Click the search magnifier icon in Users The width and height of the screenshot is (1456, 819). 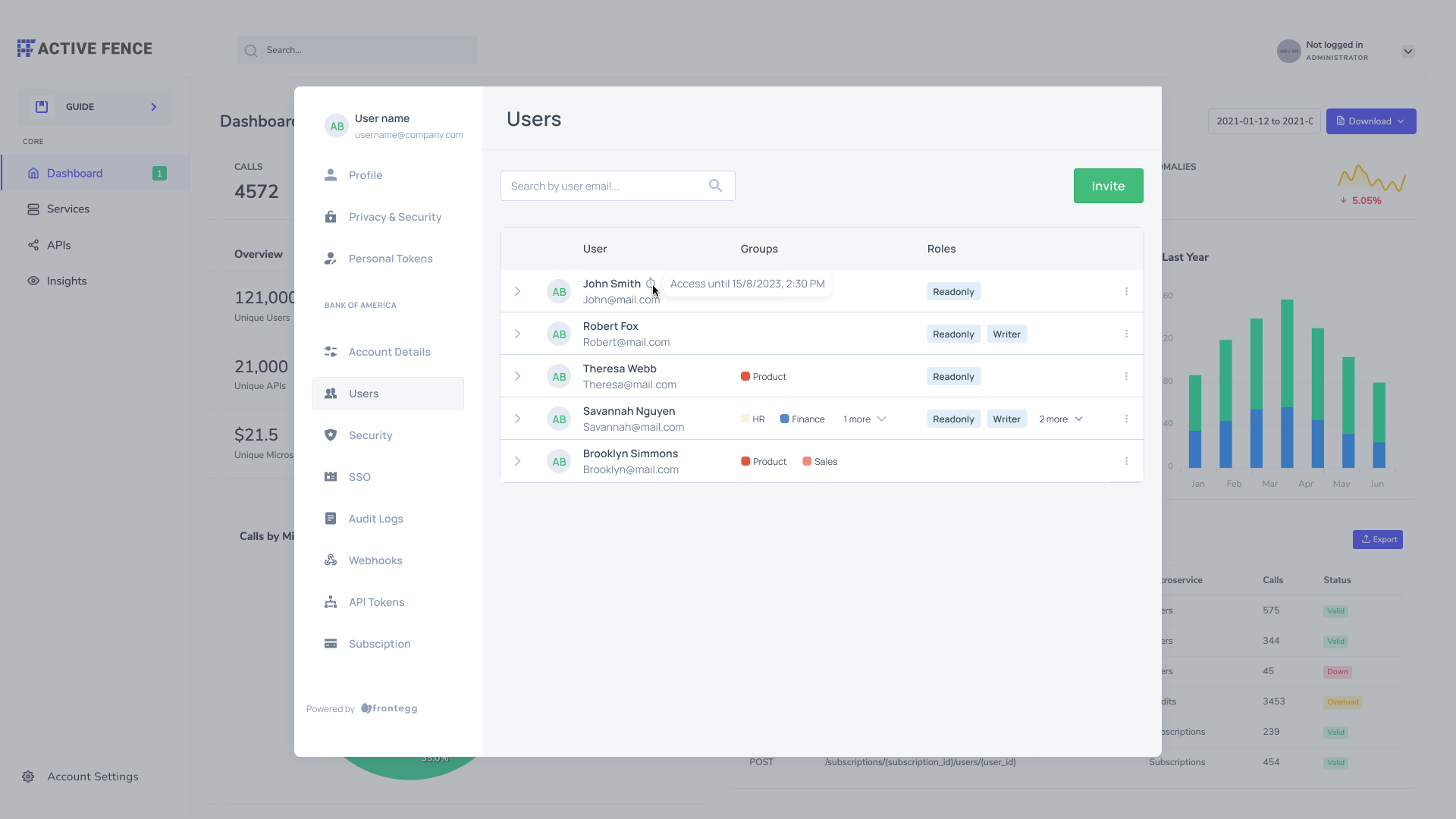tap(715, 186)
